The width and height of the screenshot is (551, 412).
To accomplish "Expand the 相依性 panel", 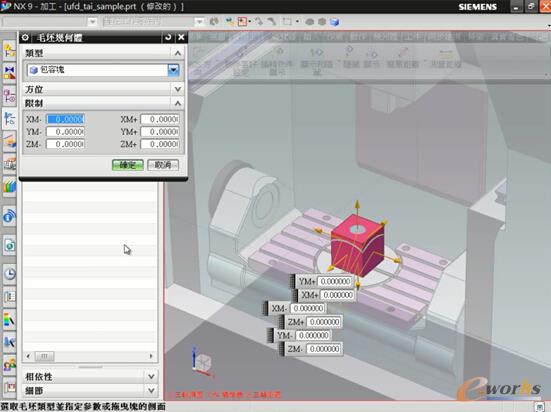I will (151, 377).
